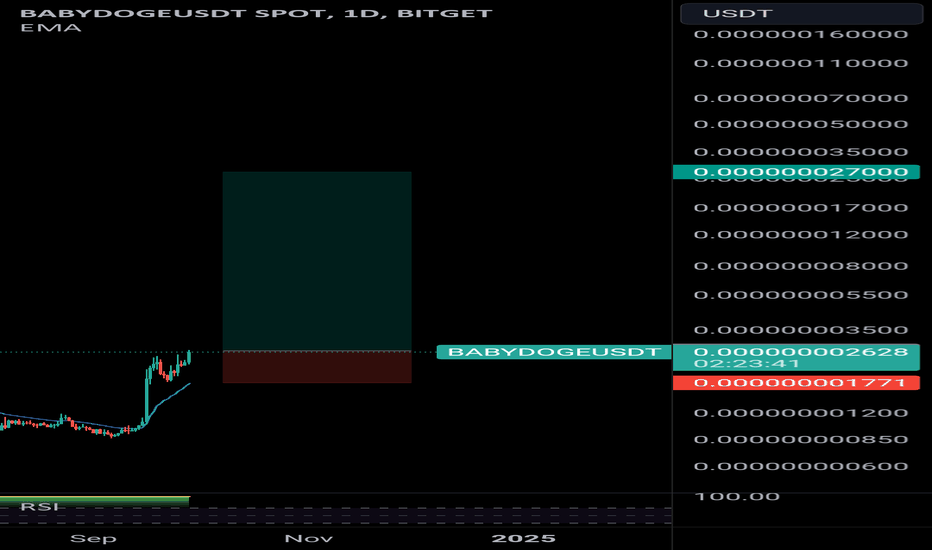Click the 2025 label on time axis
This screenshot has width=932, height=550.
[524, 538]
